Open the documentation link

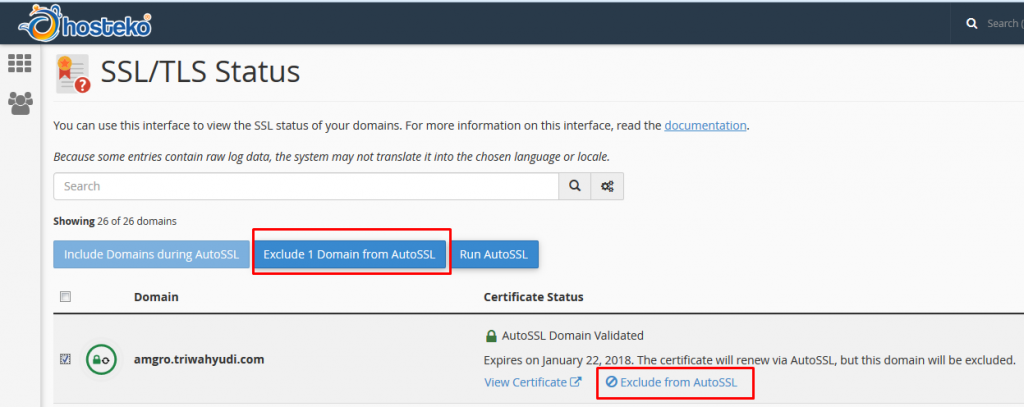705,126
